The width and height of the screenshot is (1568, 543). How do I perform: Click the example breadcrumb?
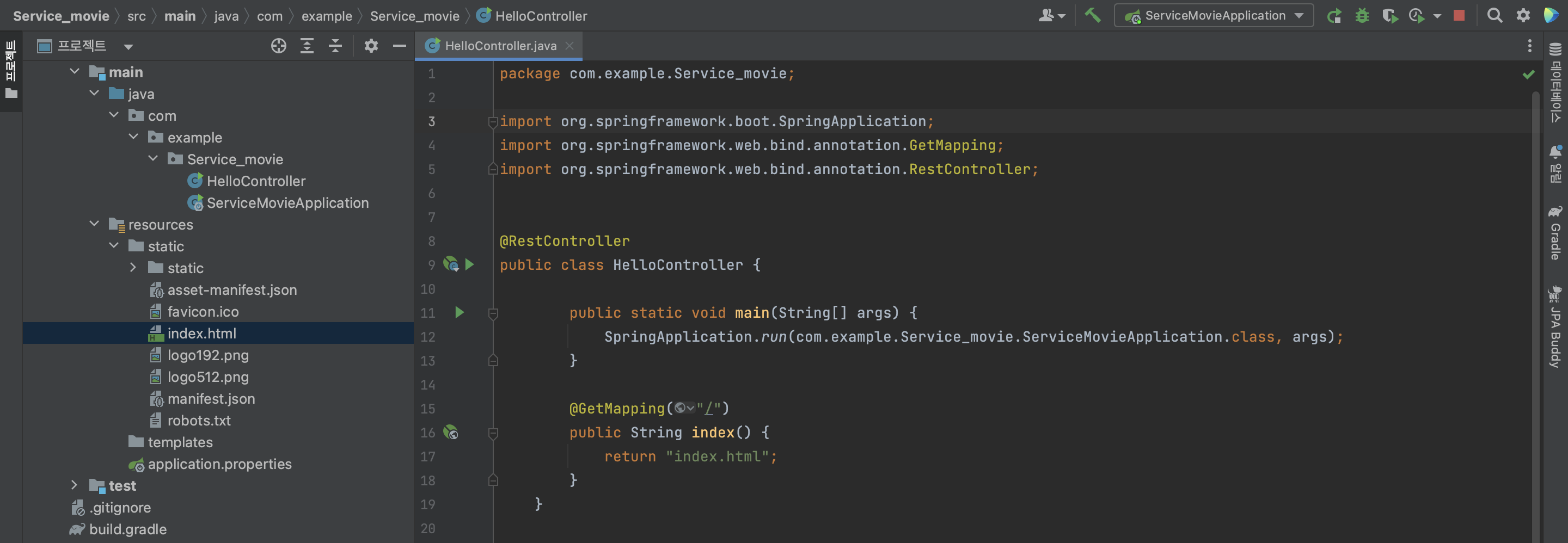[326, 16]
